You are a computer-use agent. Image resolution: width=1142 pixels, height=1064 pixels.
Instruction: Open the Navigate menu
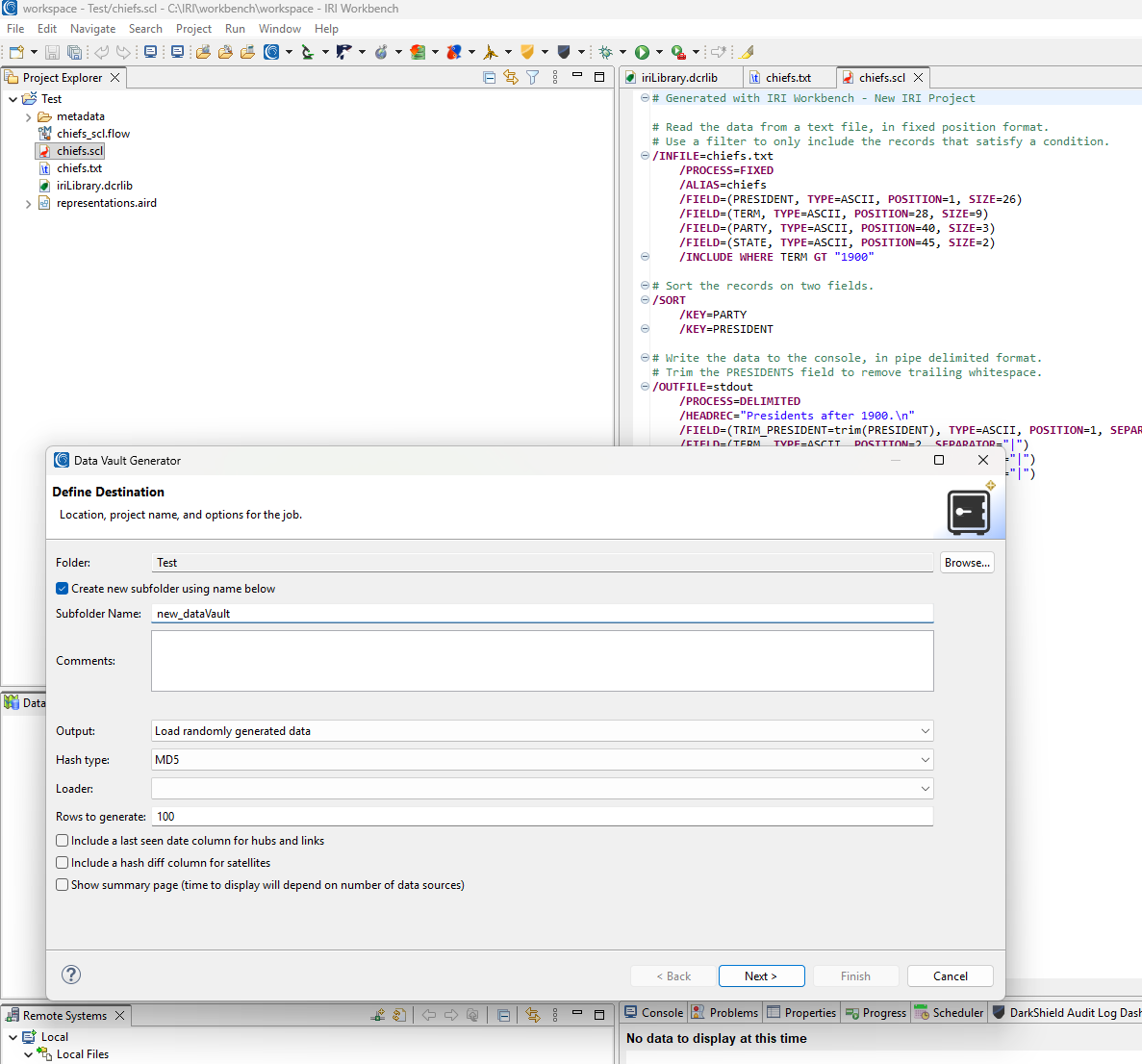click(x=92, y=29)
